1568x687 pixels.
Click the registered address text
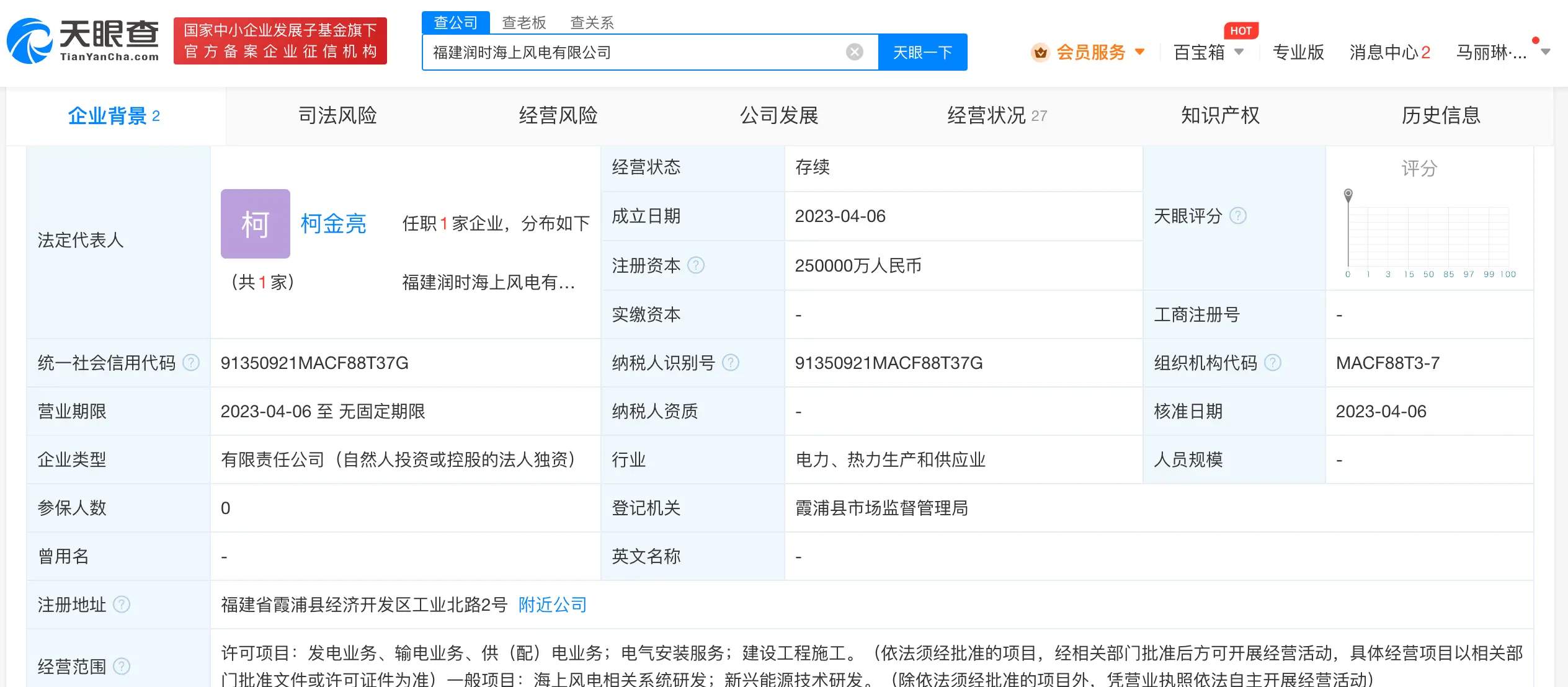(x=364, y=605)
